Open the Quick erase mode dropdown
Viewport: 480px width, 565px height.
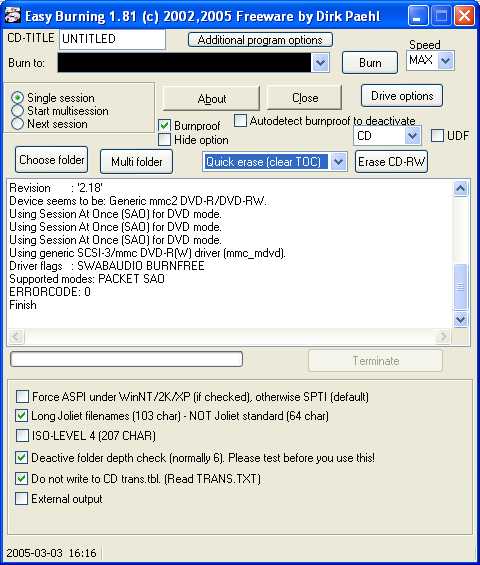[338, 162]
